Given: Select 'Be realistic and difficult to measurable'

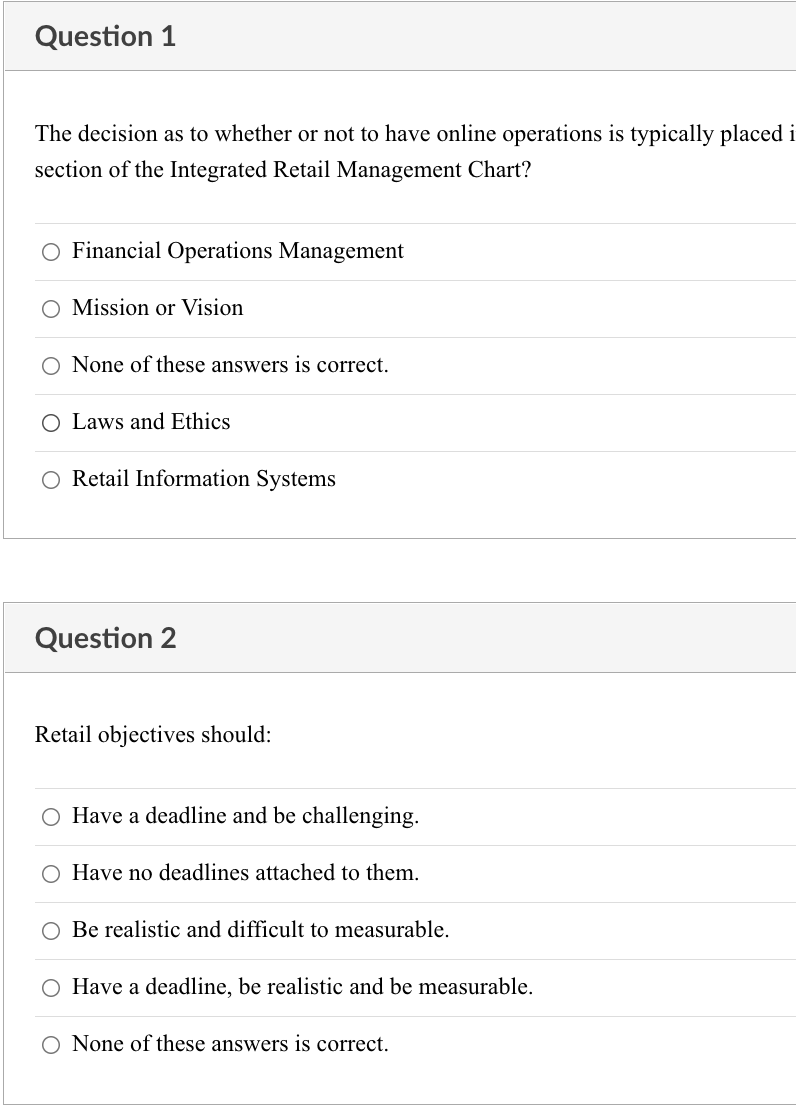Looking at the screenshot, I should point(51,931).
